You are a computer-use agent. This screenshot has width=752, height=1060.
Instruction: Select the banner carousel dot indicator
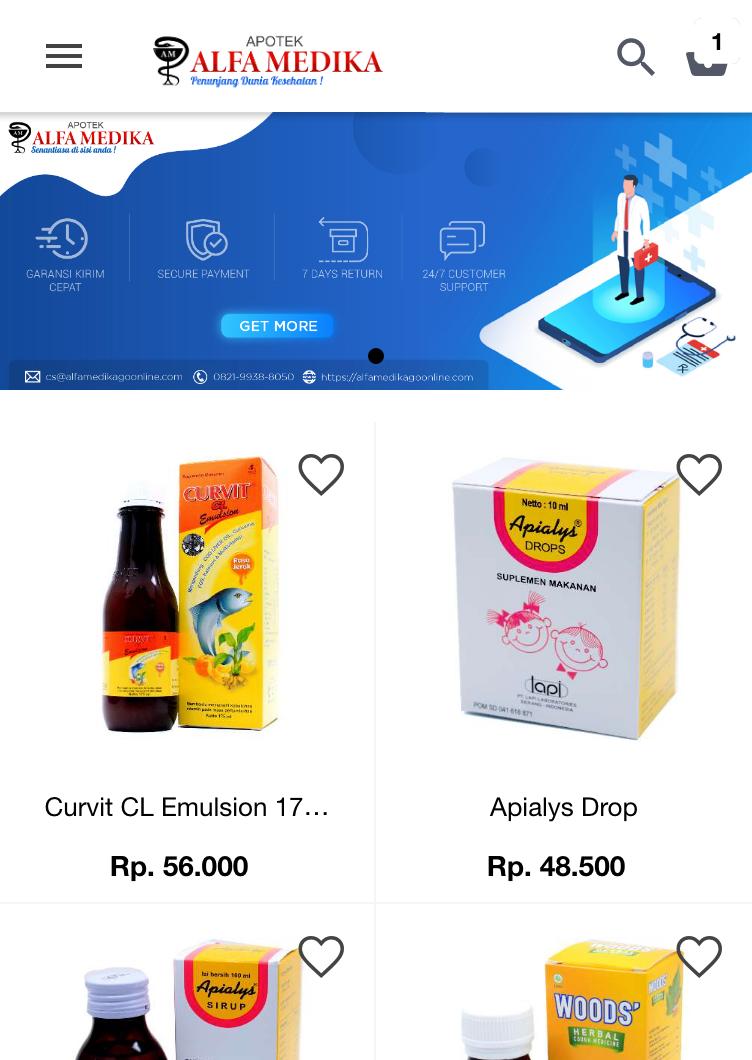click(376, 356)
